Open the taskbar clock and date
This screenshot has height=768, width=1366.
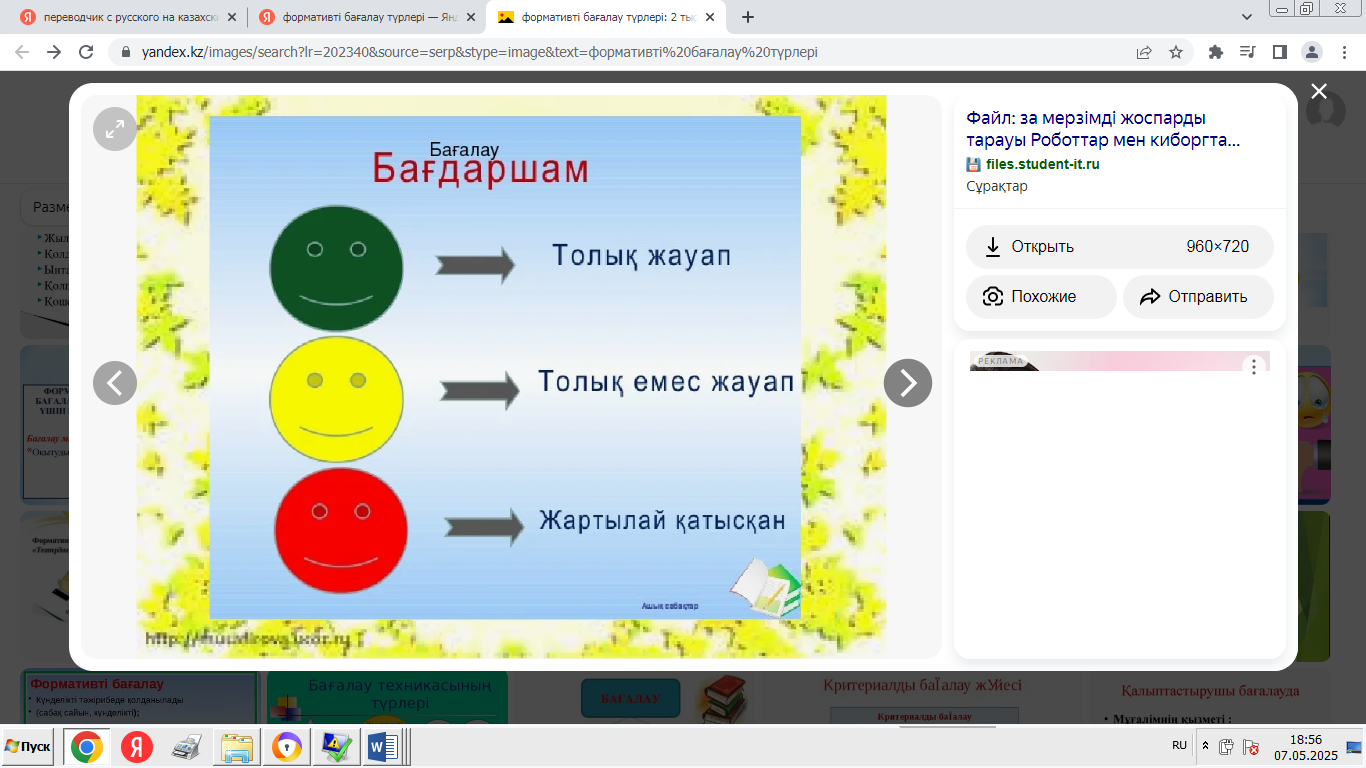point(1306,747)
